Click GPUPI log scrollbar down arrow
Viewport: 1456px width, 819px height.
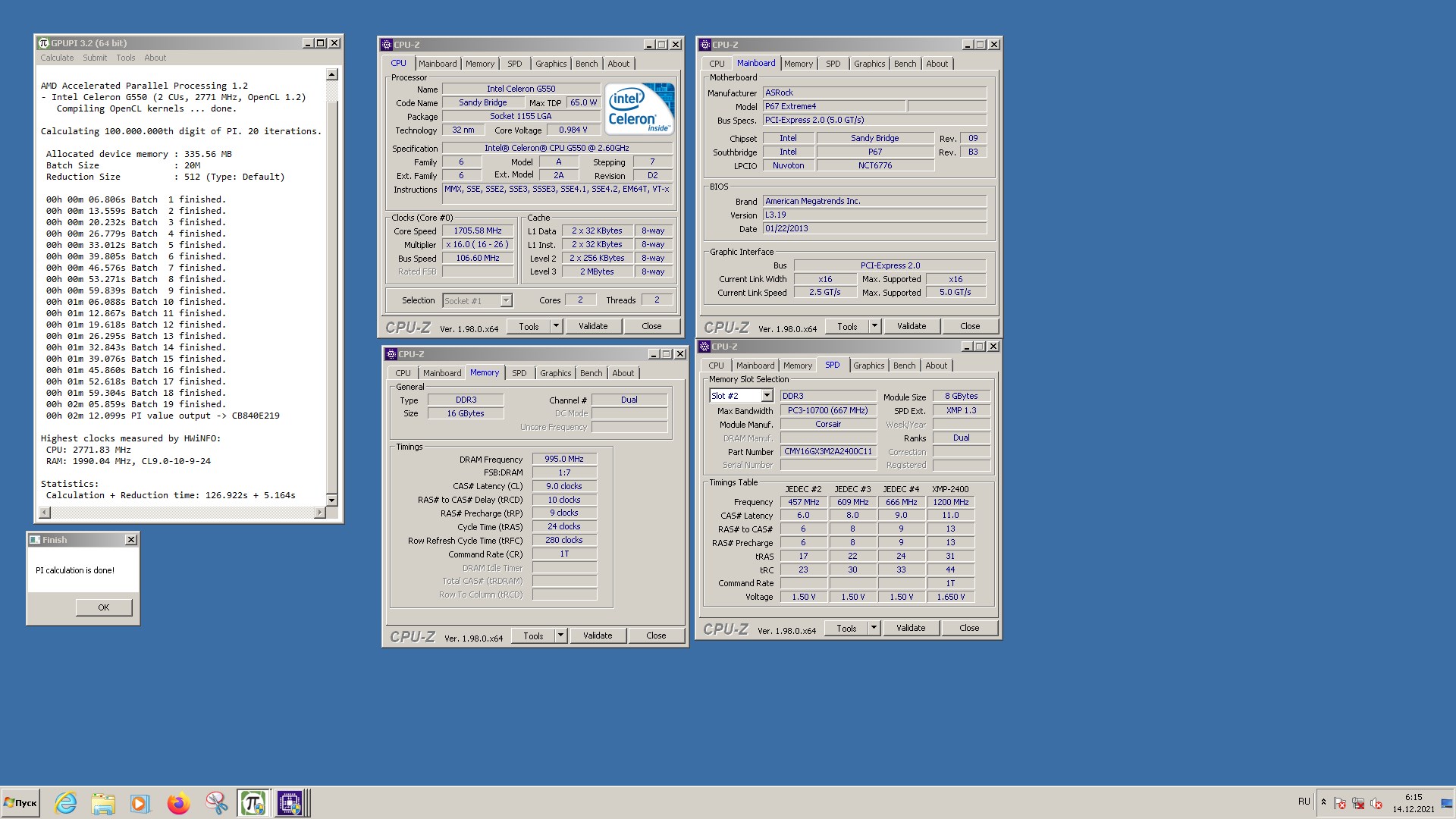coord(331,500)
